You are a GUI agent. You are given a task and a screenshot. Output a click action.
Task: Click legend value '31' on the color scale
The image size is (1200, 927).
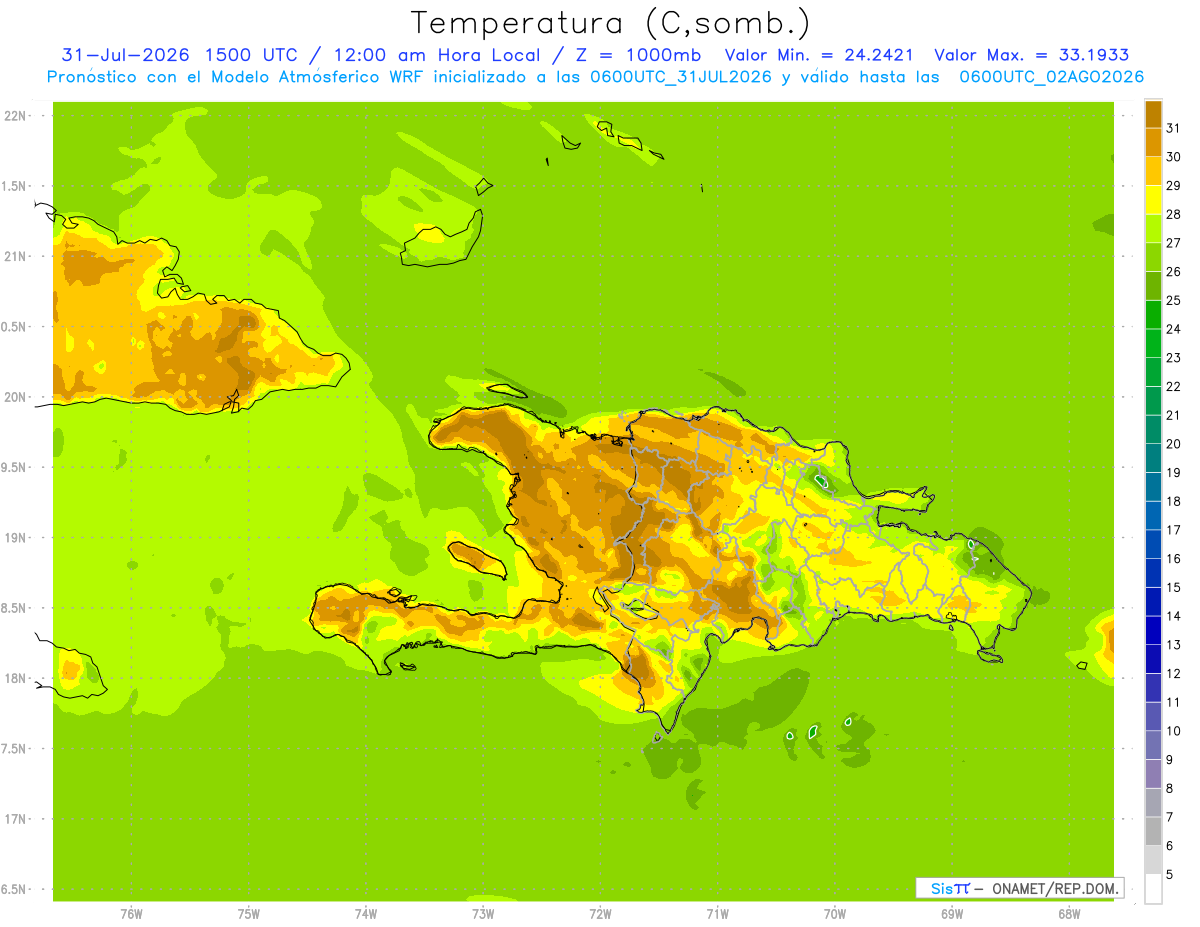(1173, 128)
